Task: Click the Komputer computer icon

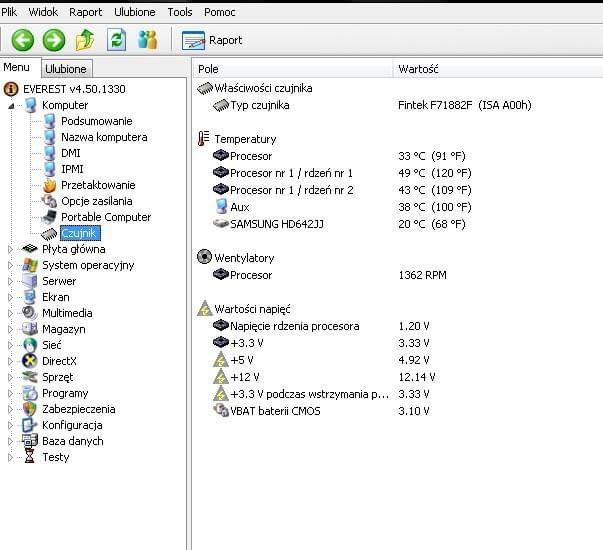Action: tap(30, 105)
